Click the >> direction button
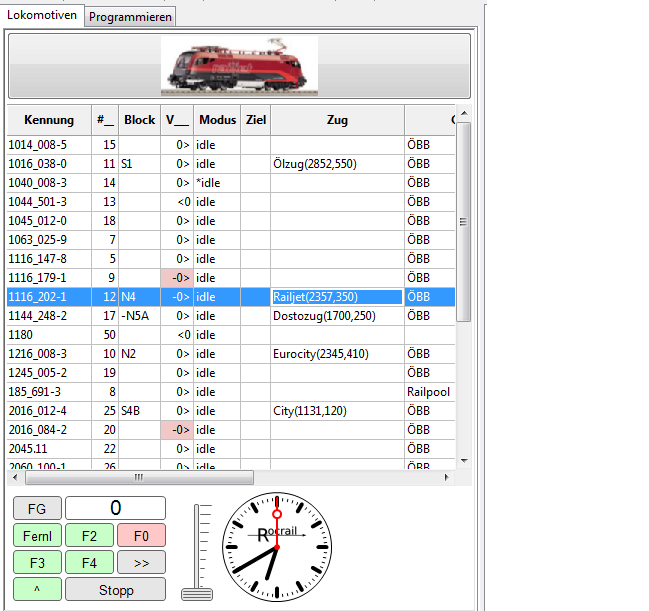 (141, 562)
